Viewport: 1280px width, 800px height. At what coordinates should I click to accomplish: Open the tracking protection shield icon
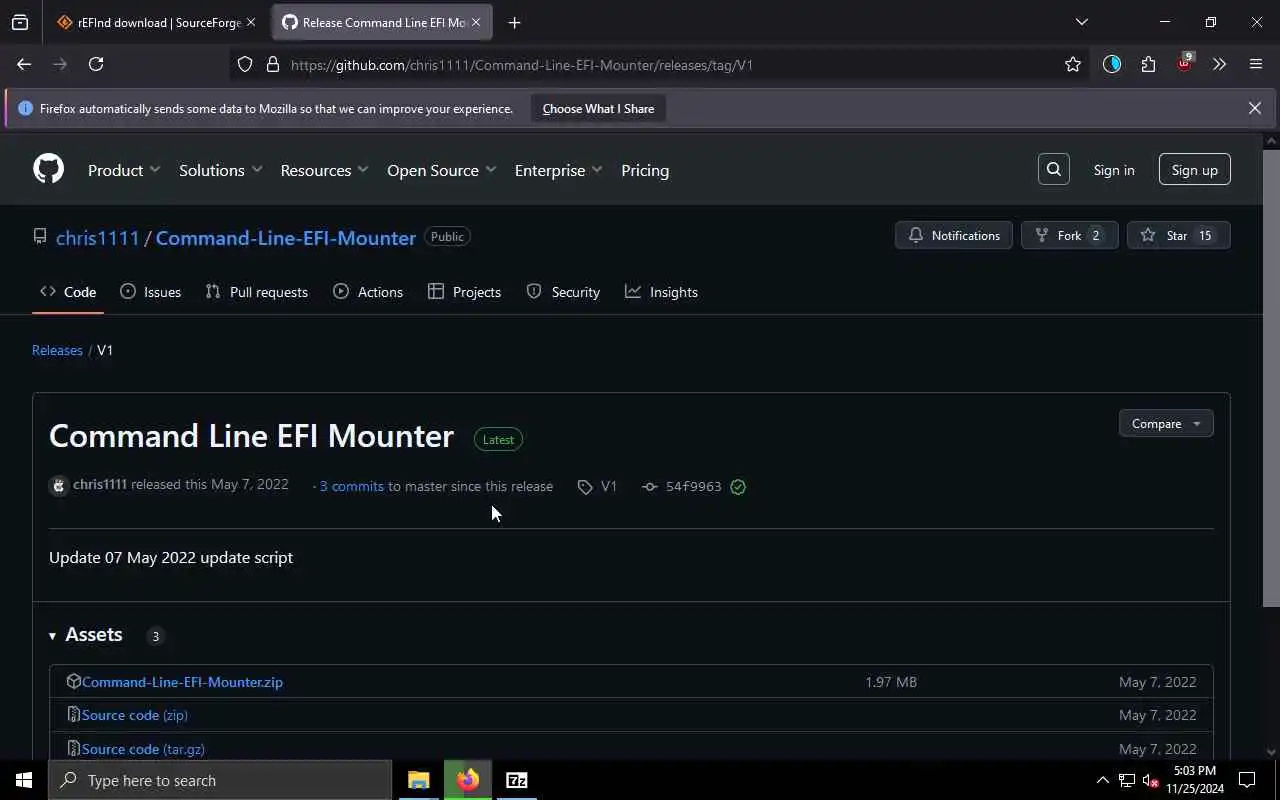tap(245, 64)
